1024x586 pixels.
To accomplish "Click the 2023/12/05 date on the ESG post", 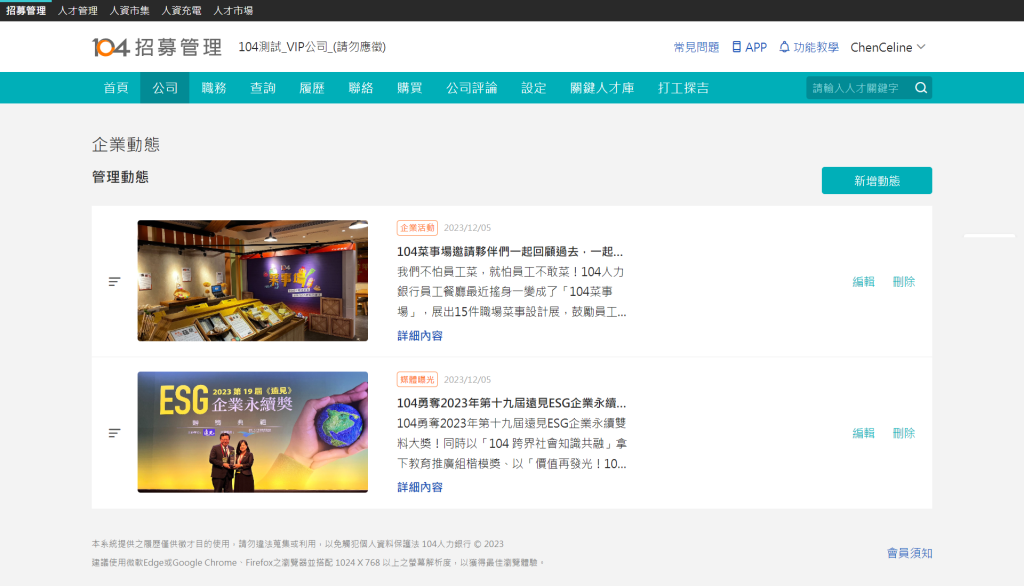I will [x=468, y=380].
